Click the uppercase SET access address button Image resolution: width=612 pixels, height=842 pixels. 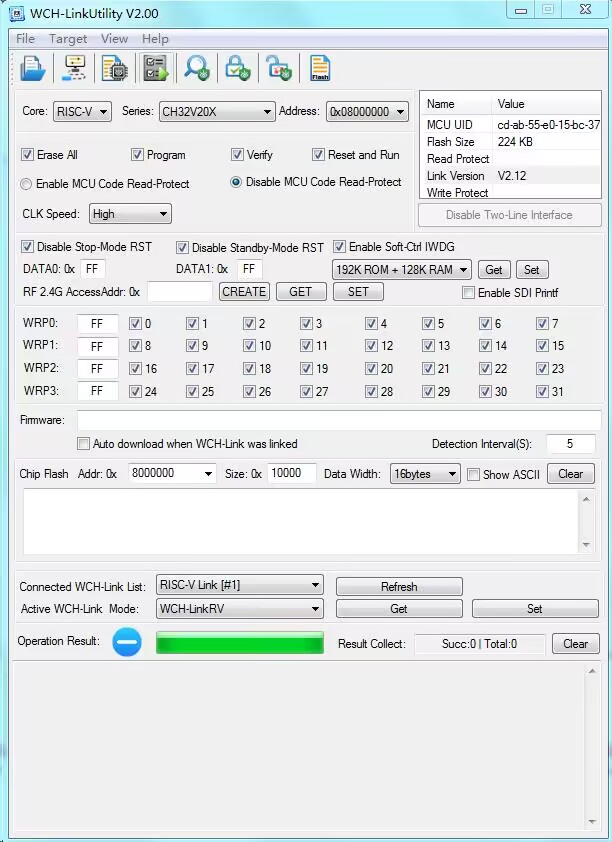358,292
